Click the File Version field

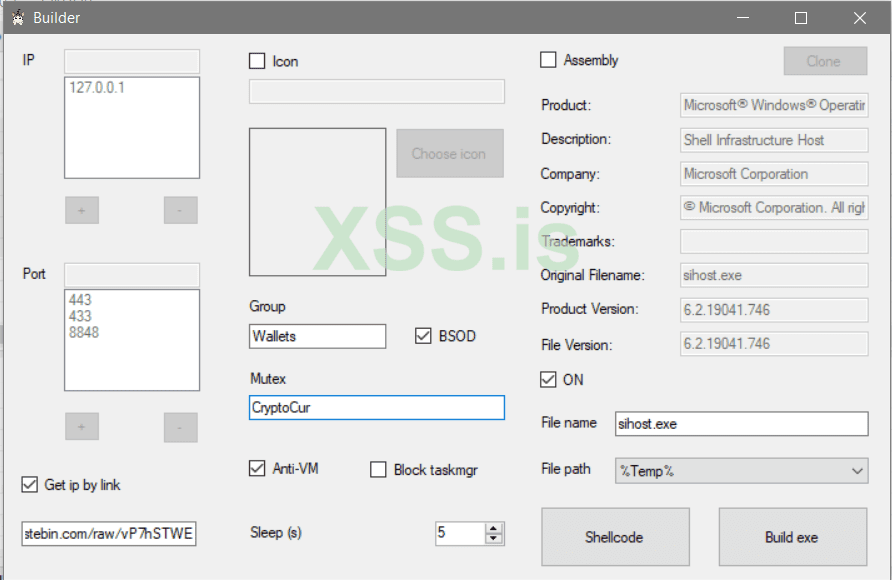[x=774, y=343]
